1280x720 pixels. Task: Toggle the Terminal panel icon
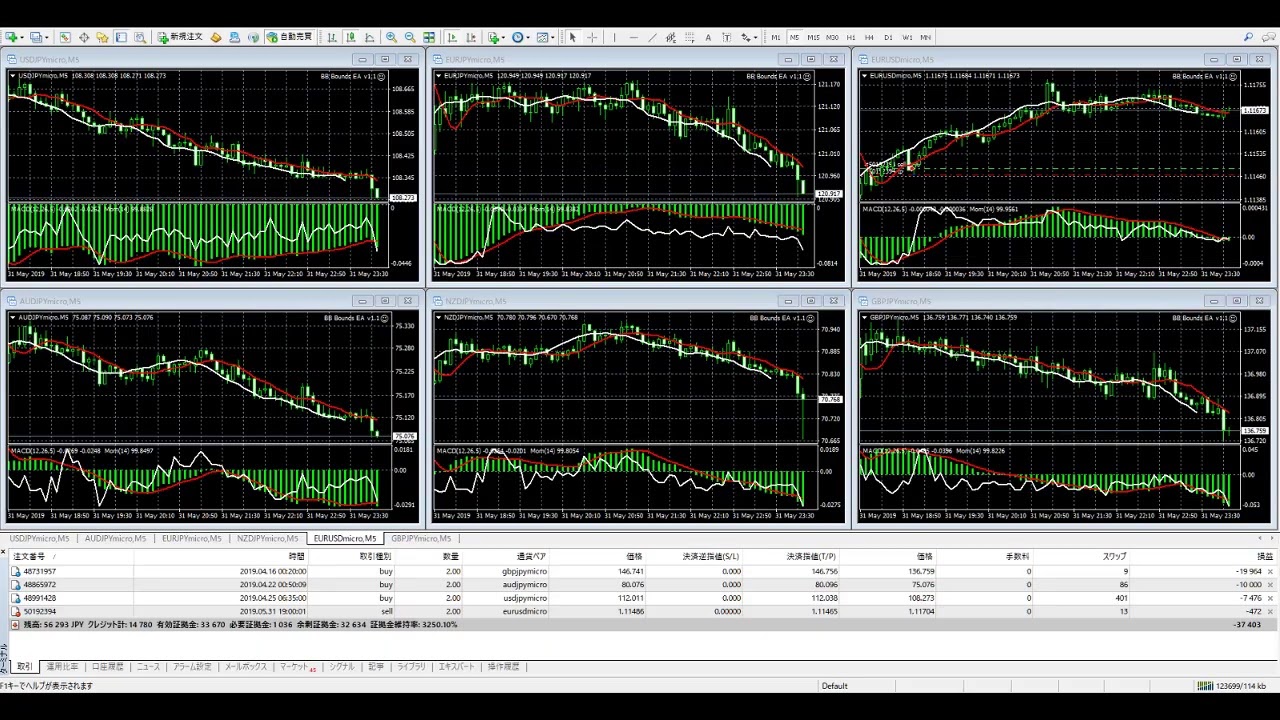click(x=121, y=37)
